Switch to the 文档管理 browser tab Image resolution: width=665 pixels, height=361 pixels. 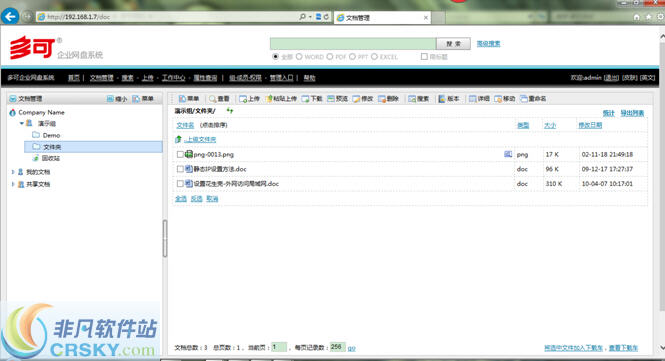point(383,17)
